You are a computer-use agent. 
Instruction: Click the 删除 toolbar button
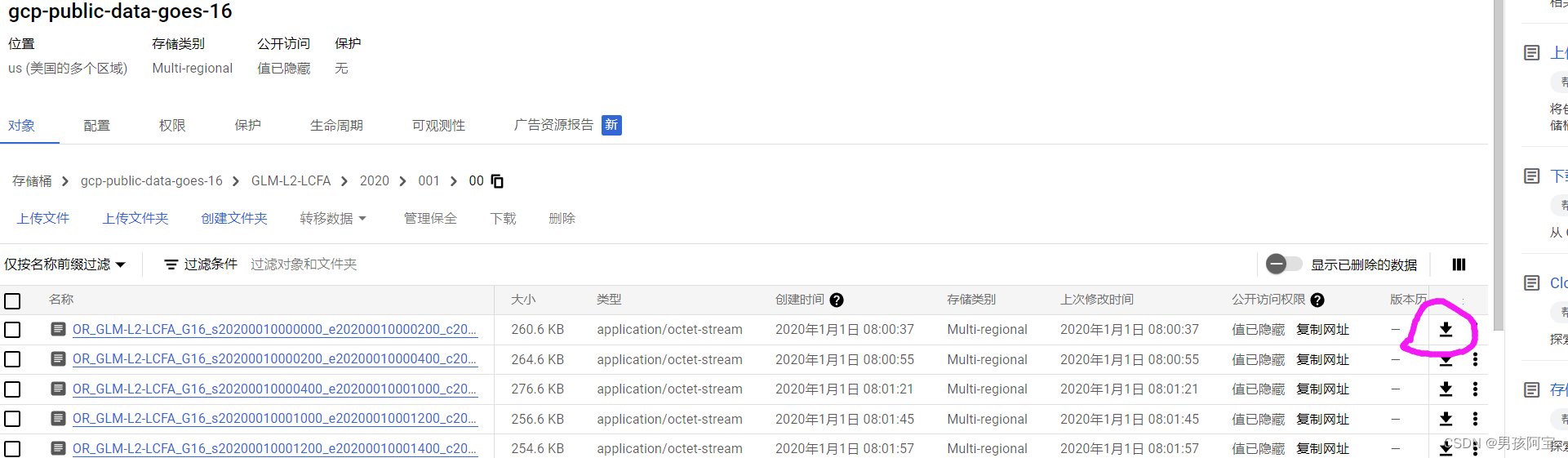click(562, 219)
